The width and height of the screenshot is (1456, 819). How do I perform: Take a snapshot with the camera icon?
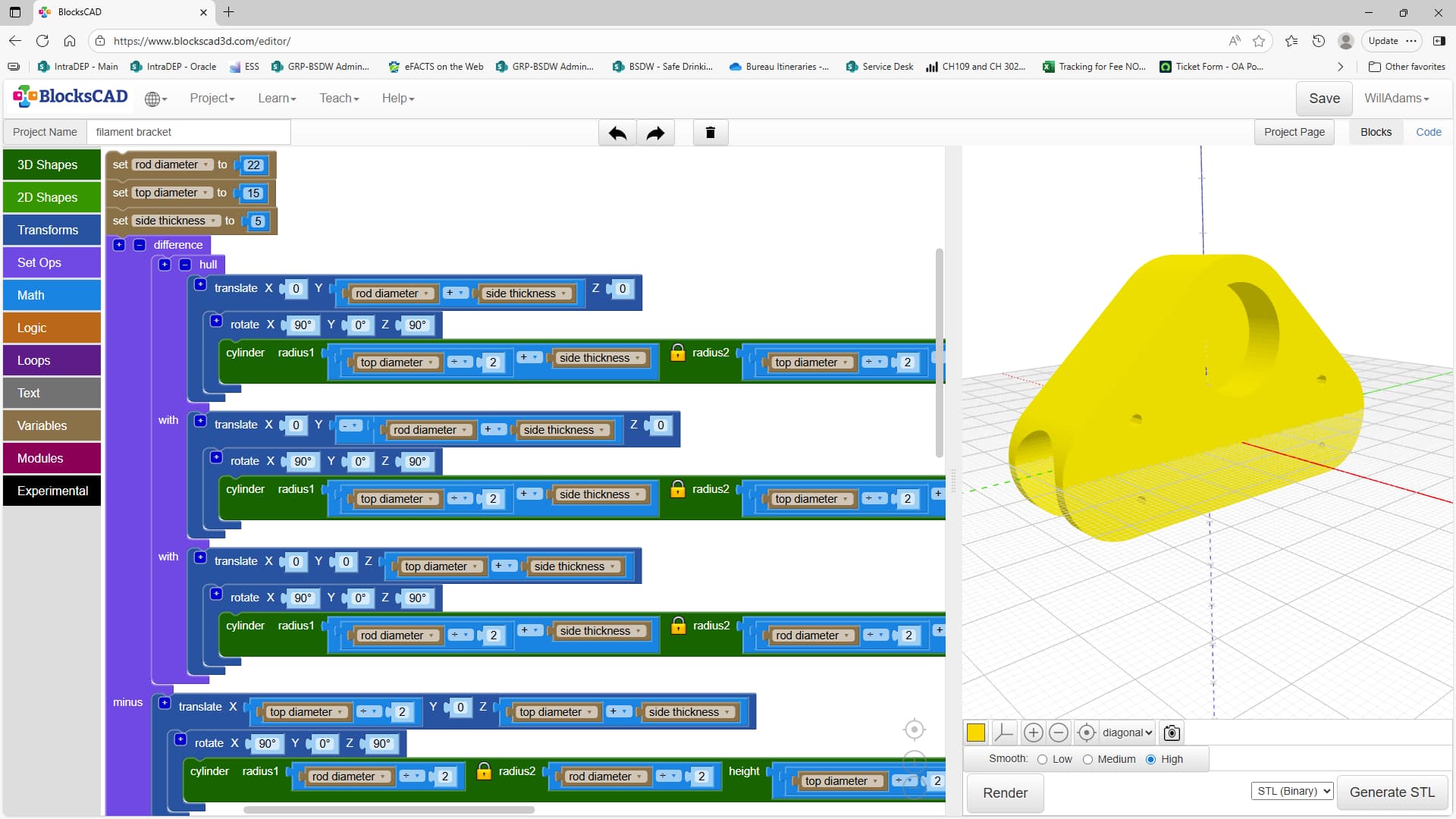click(x=1172, y=733)
